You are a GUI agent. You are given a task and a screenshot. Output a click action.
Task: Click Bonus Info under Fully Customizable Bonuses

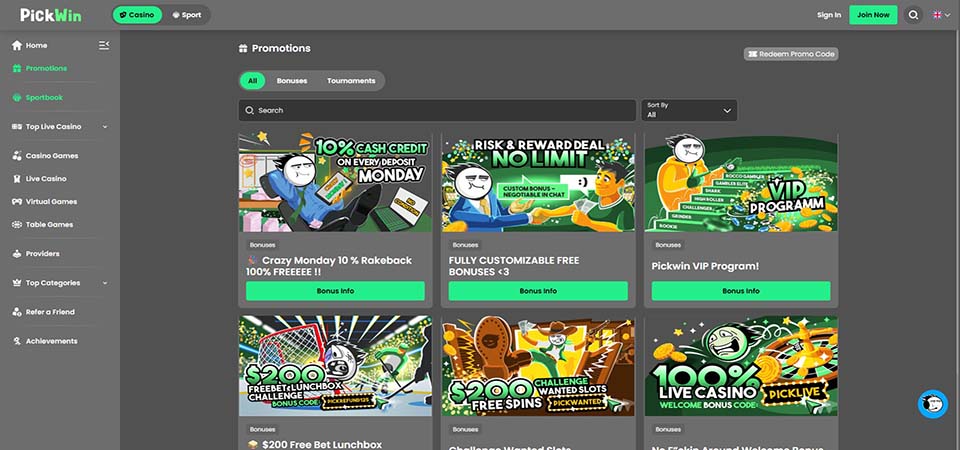point(538,291)
